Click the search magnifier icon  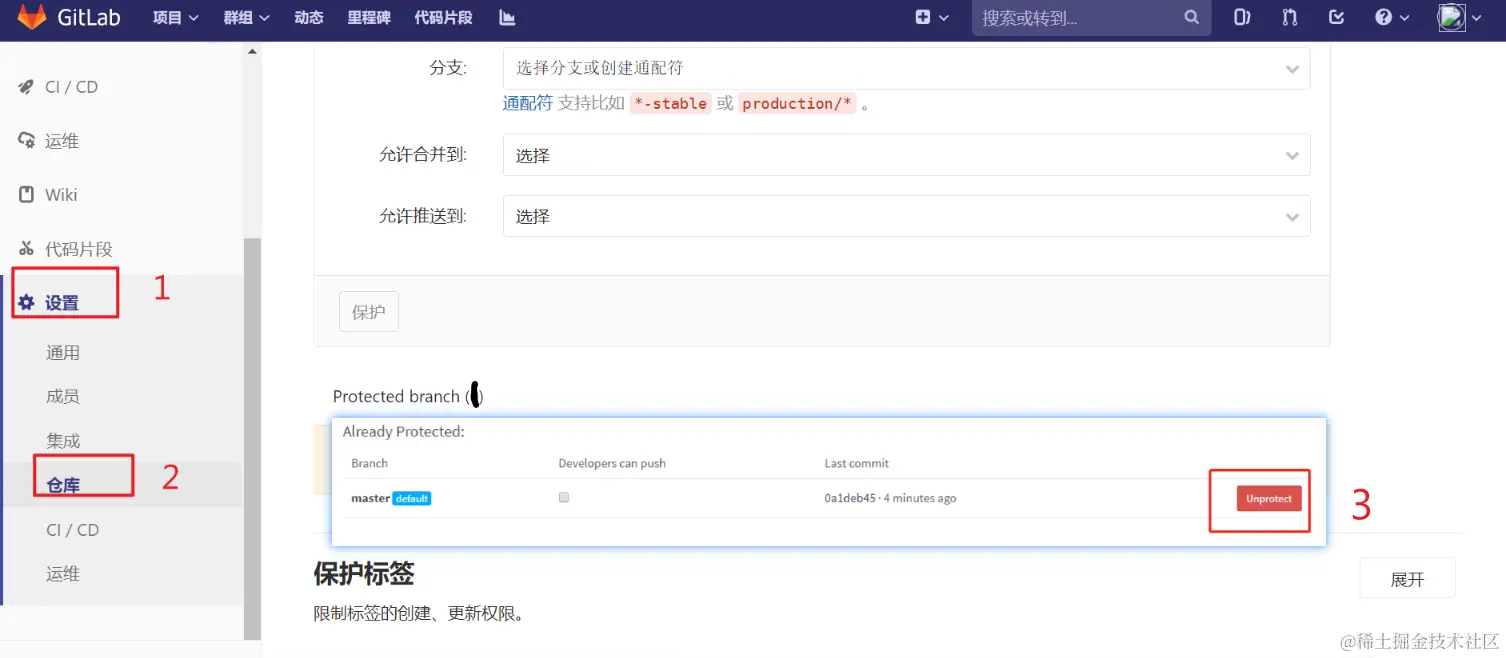(1191, 17)
